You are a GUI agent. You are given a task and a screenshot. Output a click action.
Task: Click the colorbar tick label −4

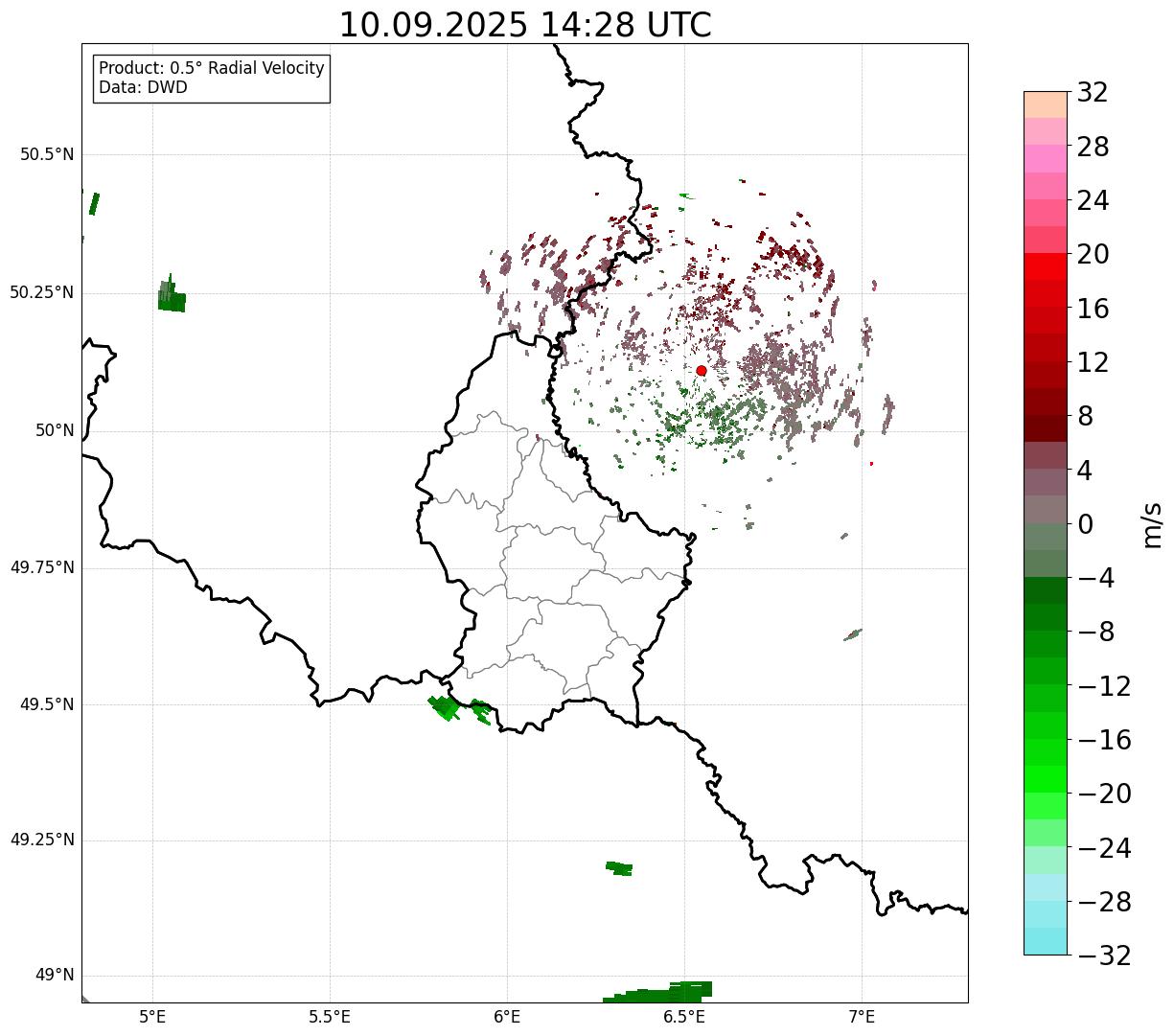[x=1094, y=579]
